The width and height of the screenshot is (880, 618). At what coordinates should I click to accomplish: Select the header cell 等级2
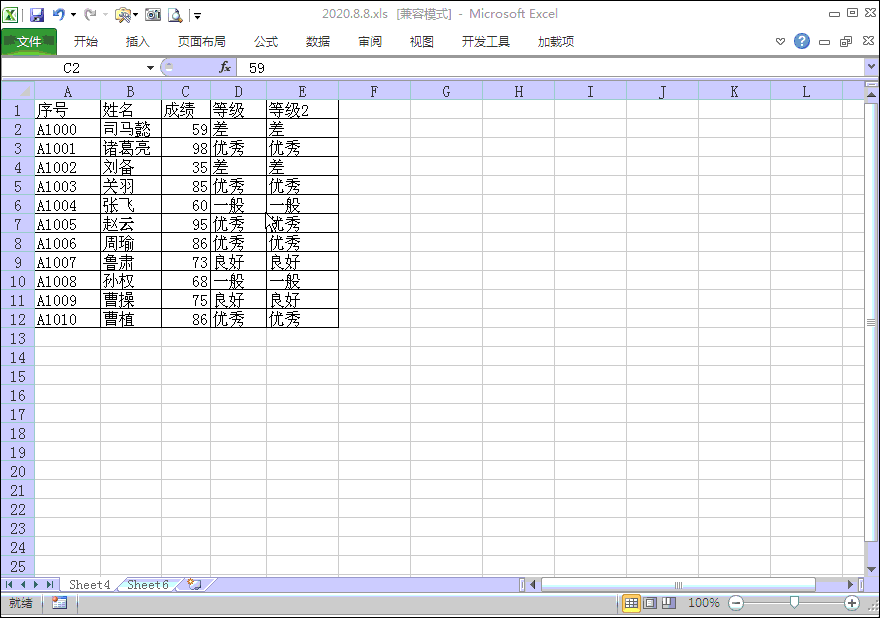[302, 110]
